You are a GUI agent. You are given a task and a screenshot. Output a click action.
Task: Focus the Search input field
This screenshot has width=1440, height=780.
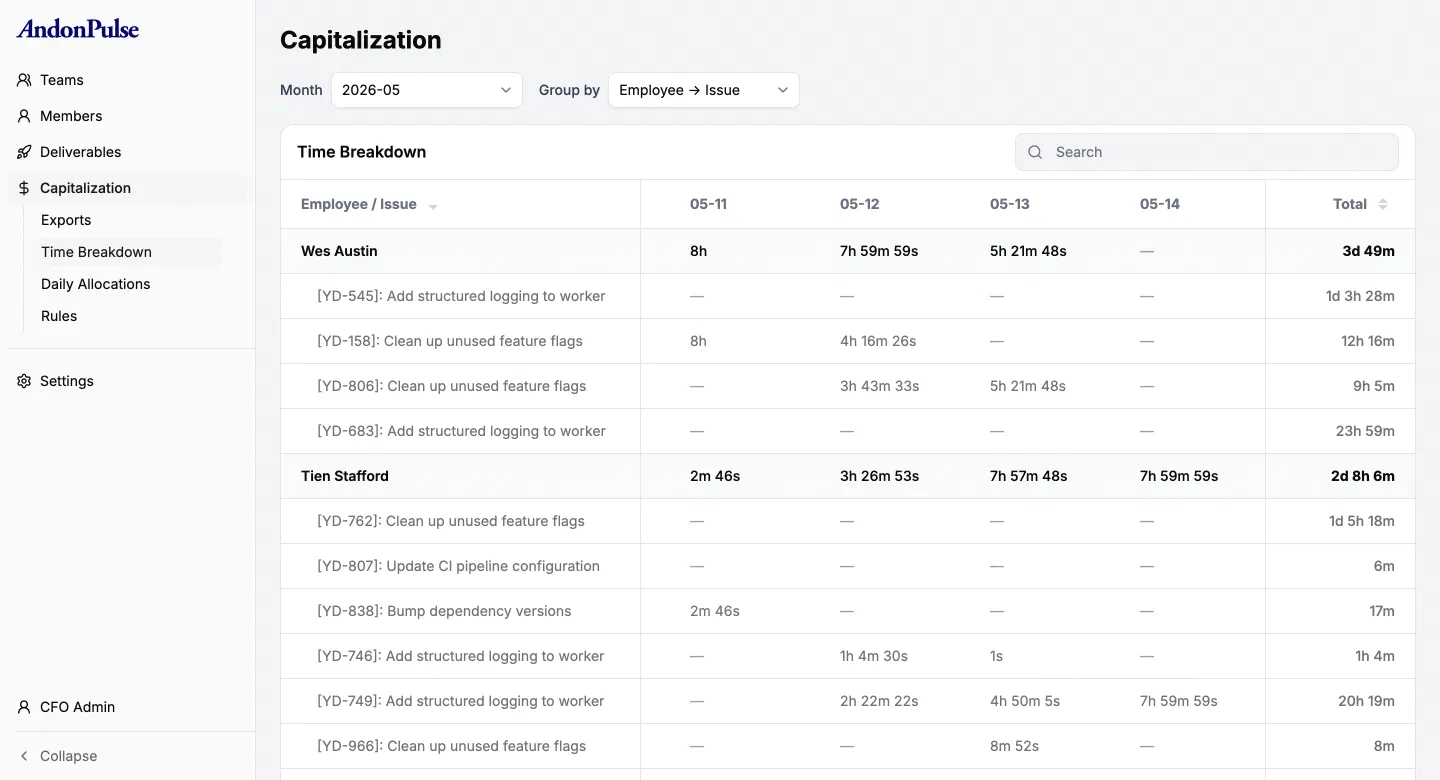1207,152
